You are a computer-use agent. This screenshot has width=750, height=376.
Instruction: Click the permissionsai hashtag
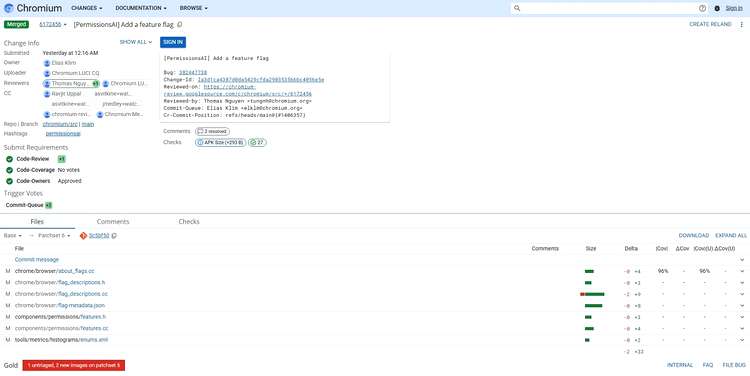[x=63, y=134]
